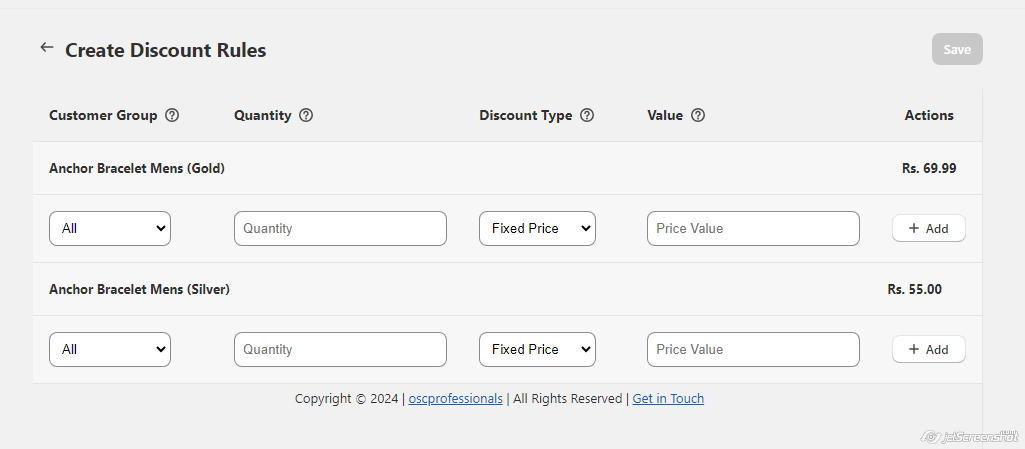This screenshot has width=1025, height=449.
Task: Open Customer Group dropdown for Silver bracelet
Action: pyautogui.click(x=110, y=349)
